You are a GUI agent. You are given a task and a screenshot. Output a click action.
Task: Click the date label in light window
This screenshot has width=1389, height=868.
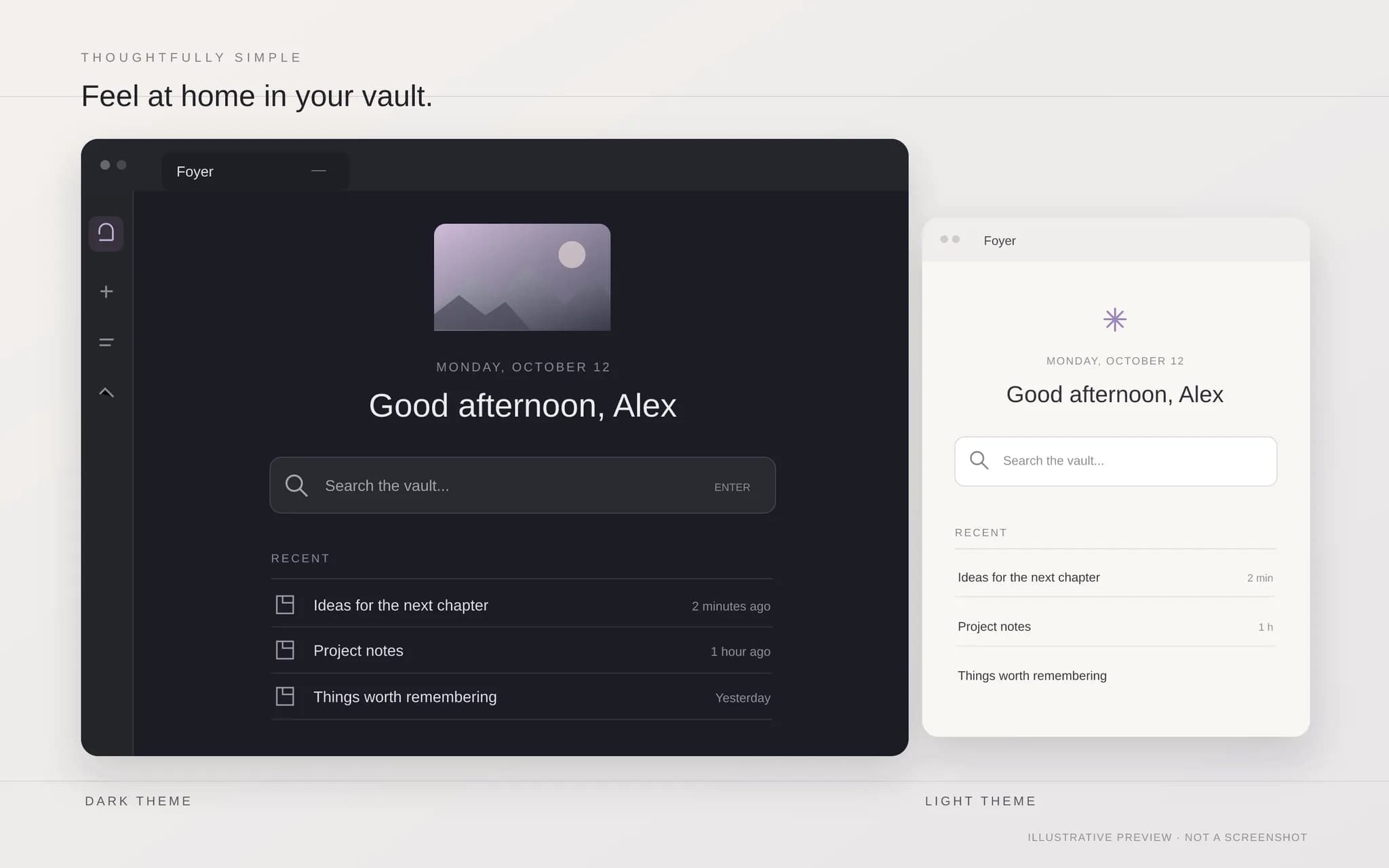(1115, 361)
